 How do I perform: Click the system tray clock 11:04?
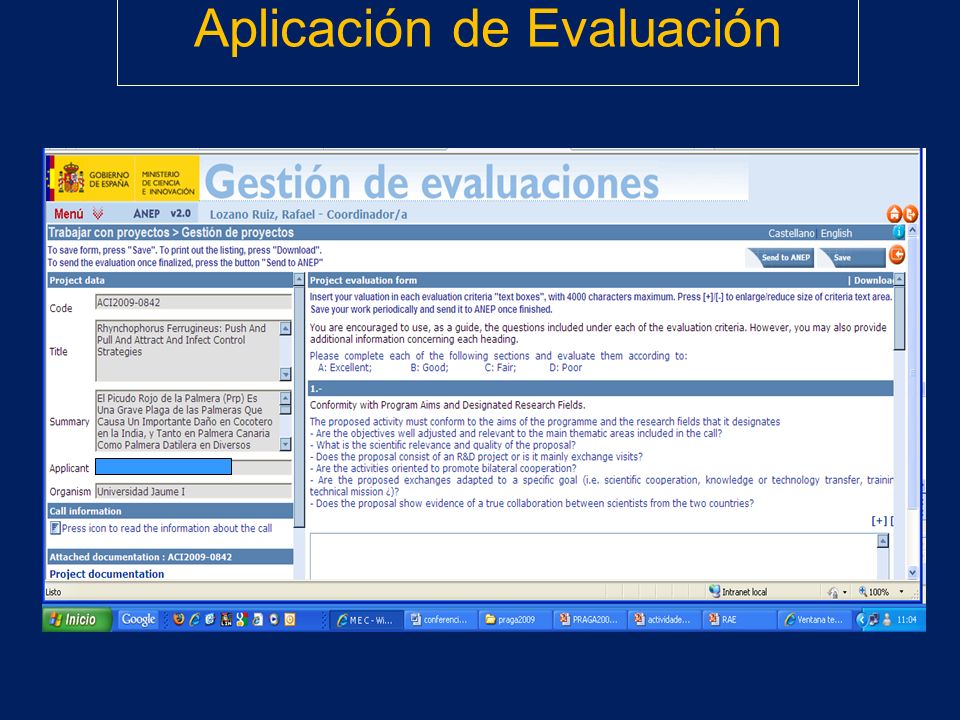coord(906,620)
